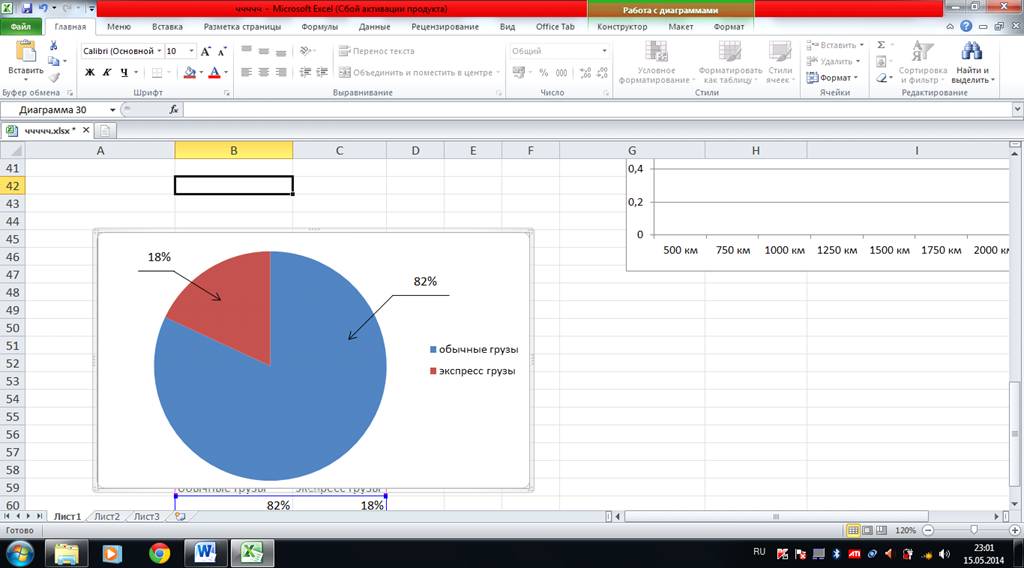Click the Формат button in Ячейки group

pos(834,77)
